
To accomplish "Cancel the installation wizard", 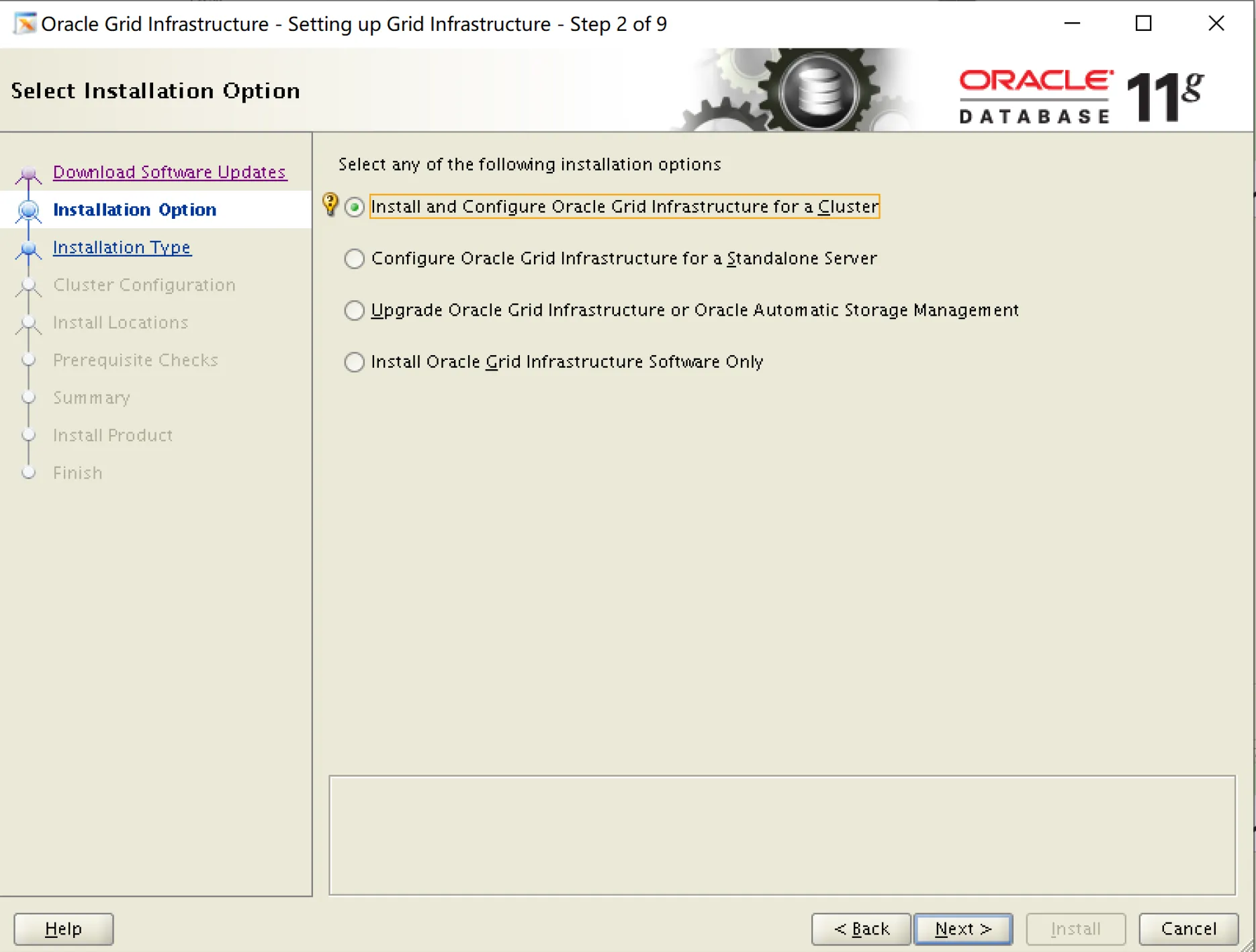I will (1189, 929).
